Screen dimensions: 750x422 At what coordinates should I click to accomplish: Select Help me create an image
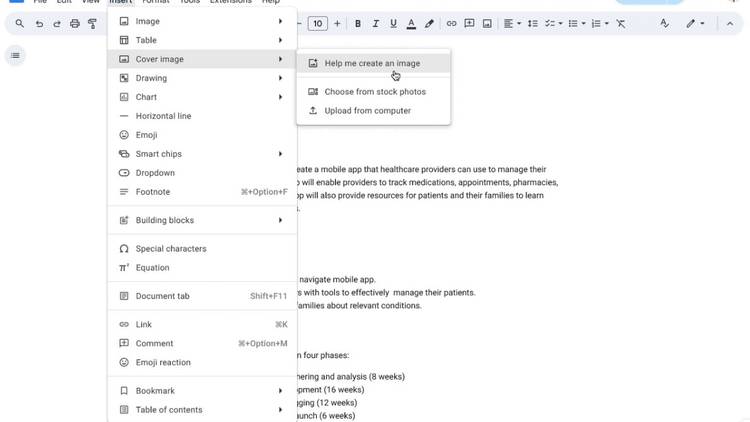[372, 63]
